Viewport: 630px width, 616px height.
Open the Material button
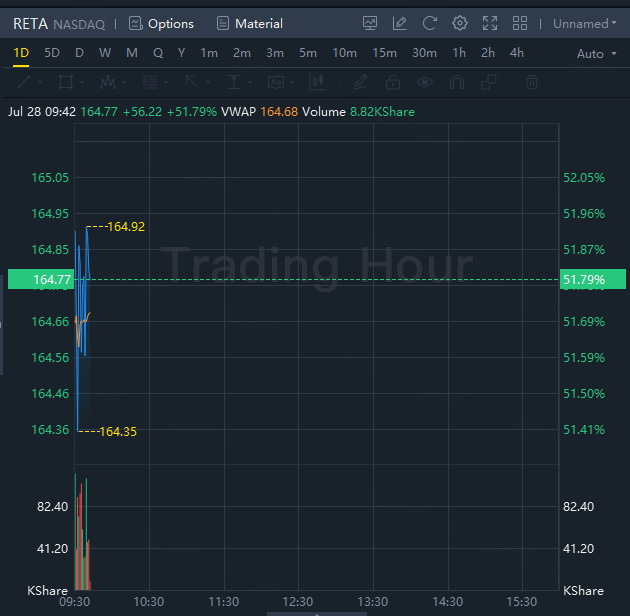point(250,23)
